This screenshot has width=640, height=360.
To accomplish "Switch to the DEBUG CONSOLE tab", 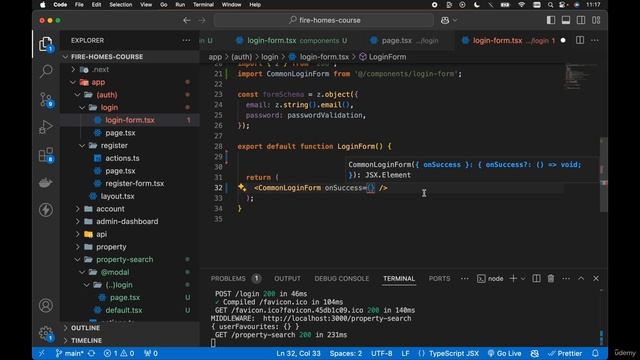I will tap(342, 278).
